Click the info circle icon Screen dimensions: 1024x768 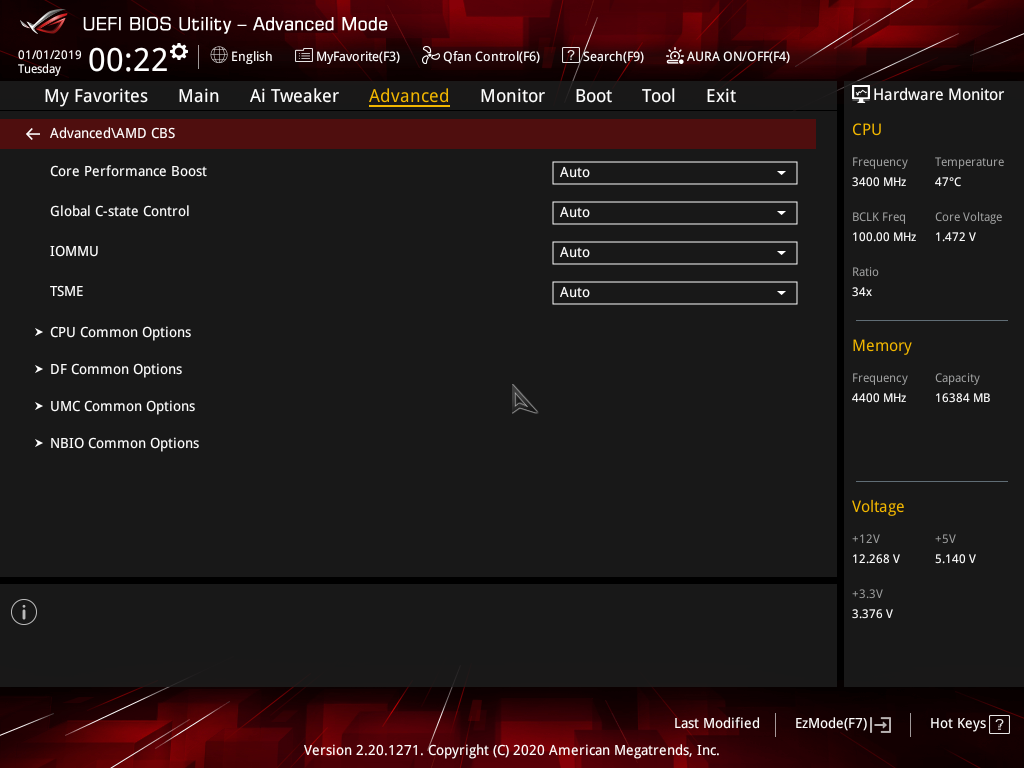(x=24, y=612)
